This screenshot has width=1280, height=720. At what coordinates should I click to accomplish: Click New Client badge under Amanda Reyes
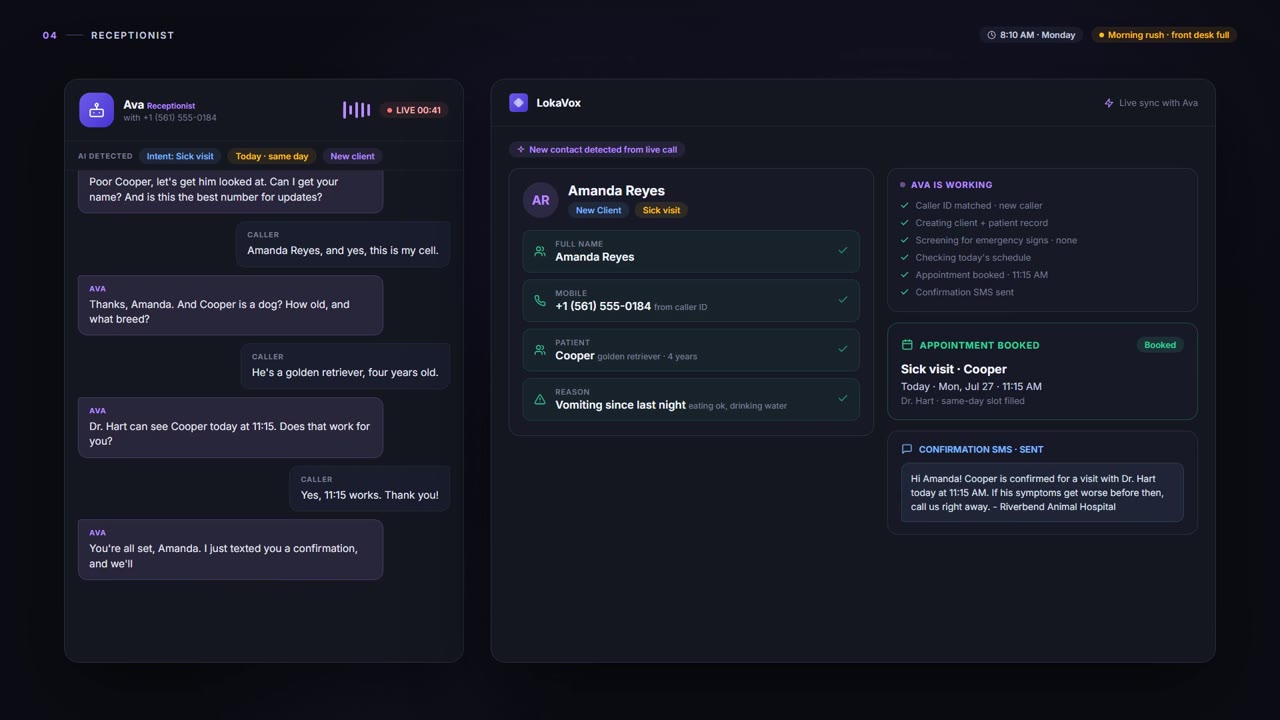click(598, 210)
